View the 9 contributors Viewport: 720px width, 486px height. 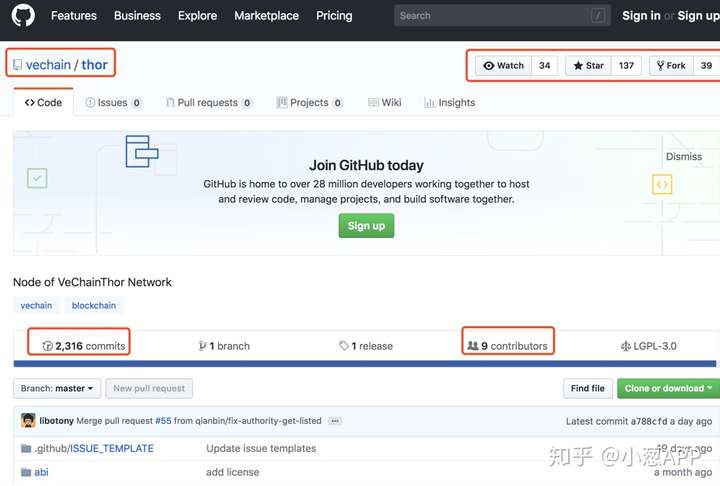(x=507, y=346)
